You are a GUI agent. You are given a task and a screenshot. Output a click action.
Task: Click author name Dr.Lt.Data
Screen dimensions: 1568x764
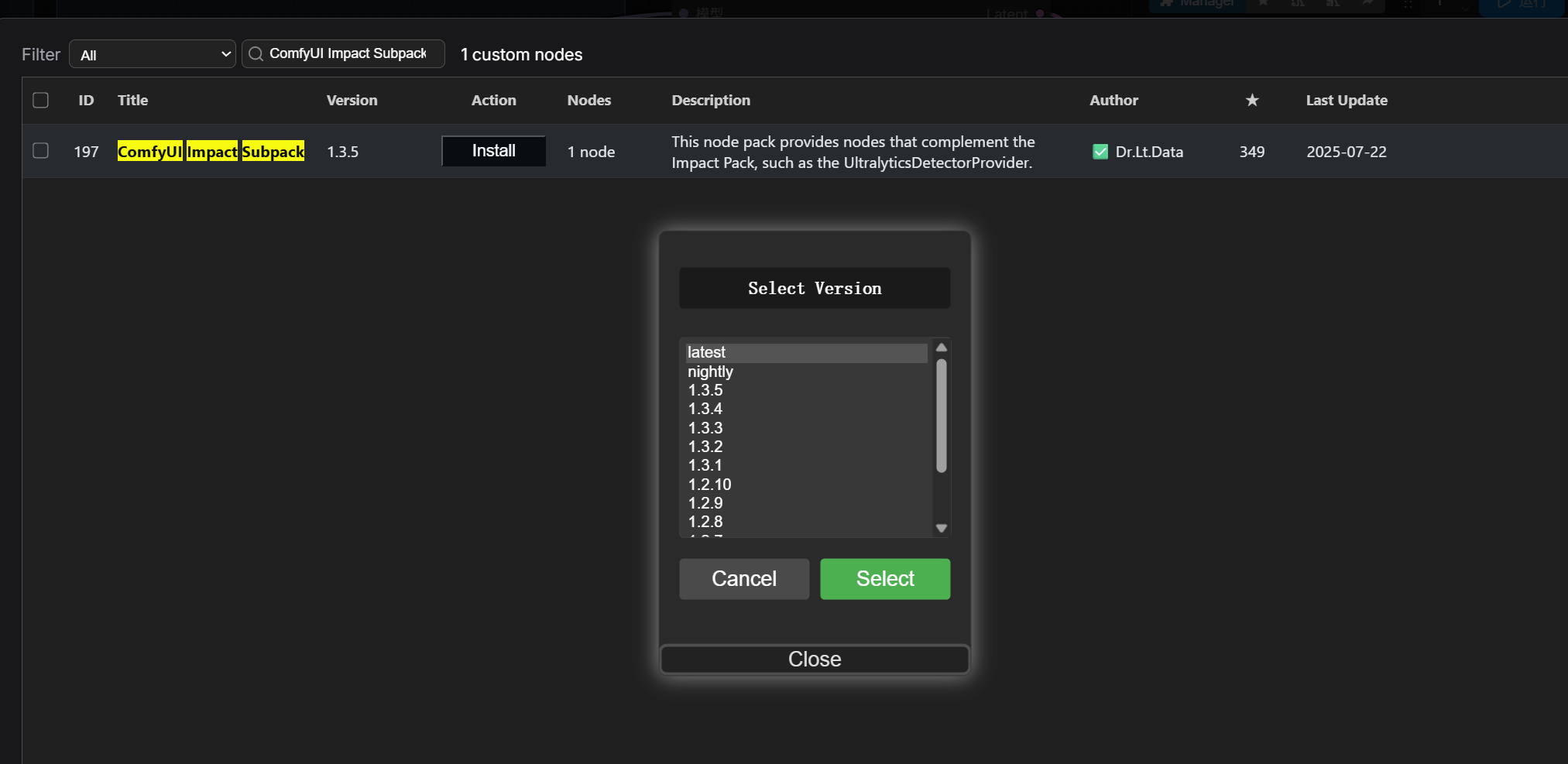(1149, 152)
